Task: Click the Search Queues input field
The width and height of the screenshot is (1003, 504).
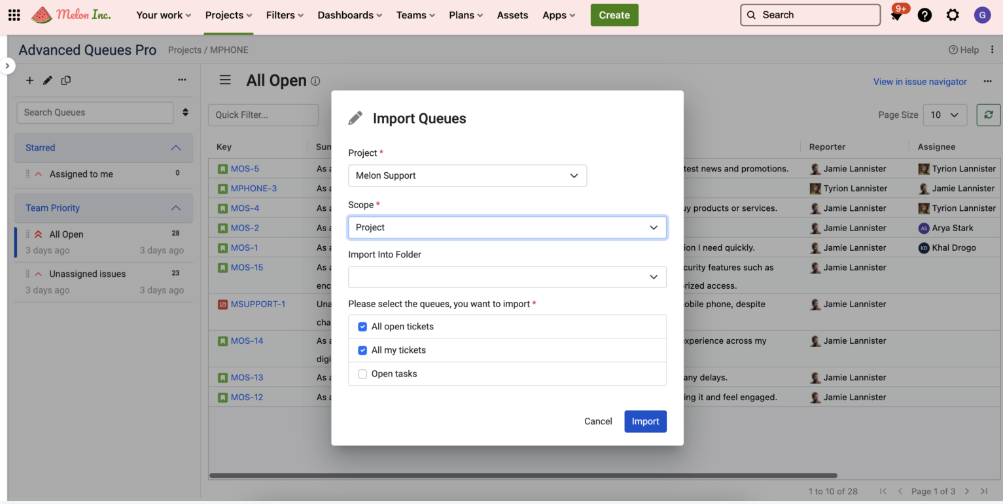Action: tap(95, 113)
